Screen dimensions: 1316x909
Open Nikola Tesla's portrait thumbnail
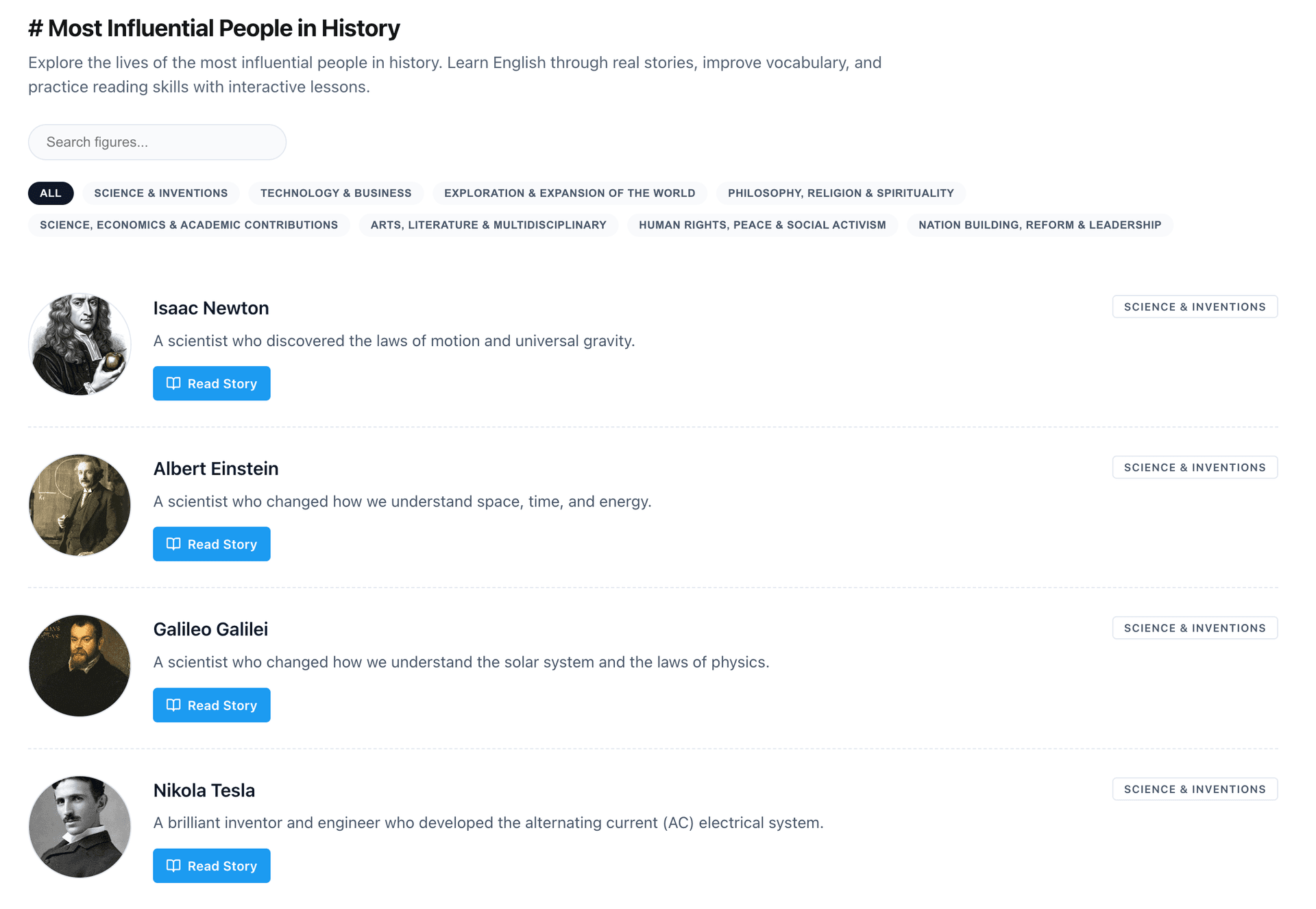80,827
